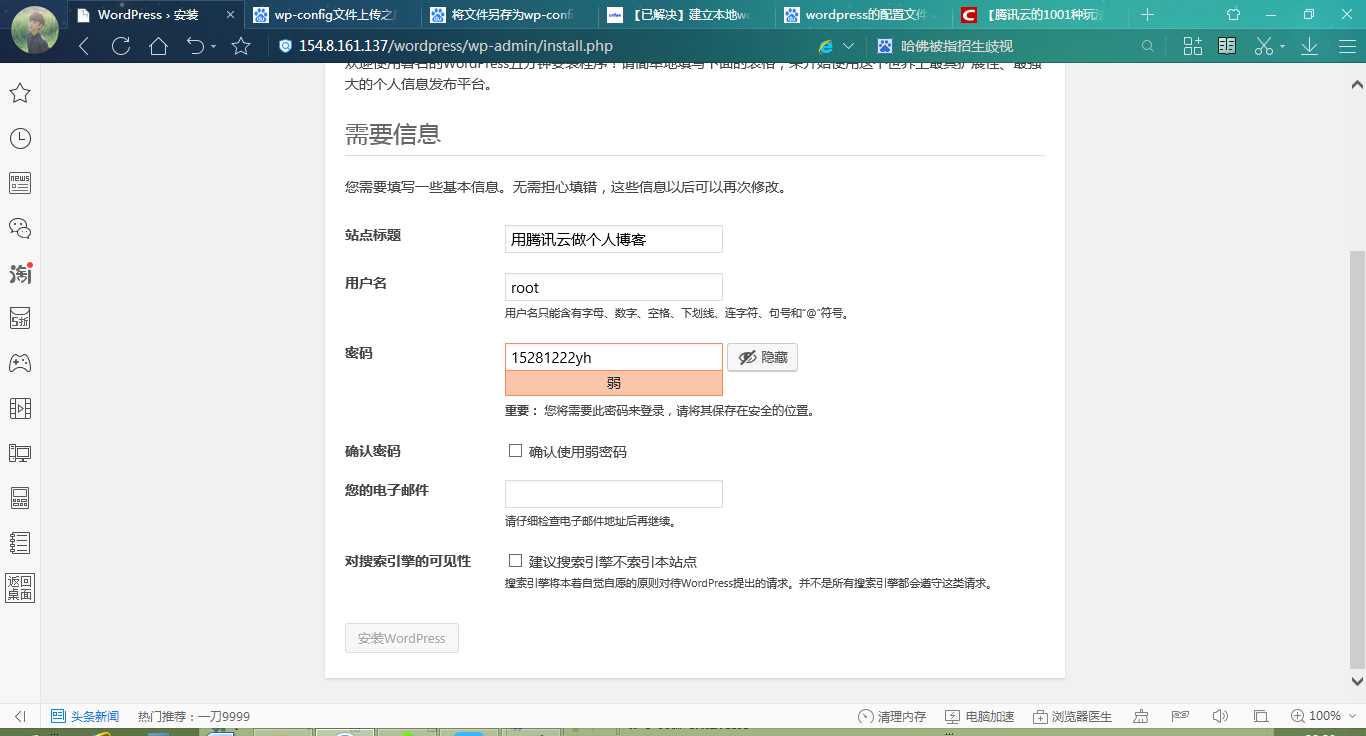Click 浏览器医生 in status bar
Image resolution: width=1366 pixels, height=736 pixels.
click(1073, 716)
